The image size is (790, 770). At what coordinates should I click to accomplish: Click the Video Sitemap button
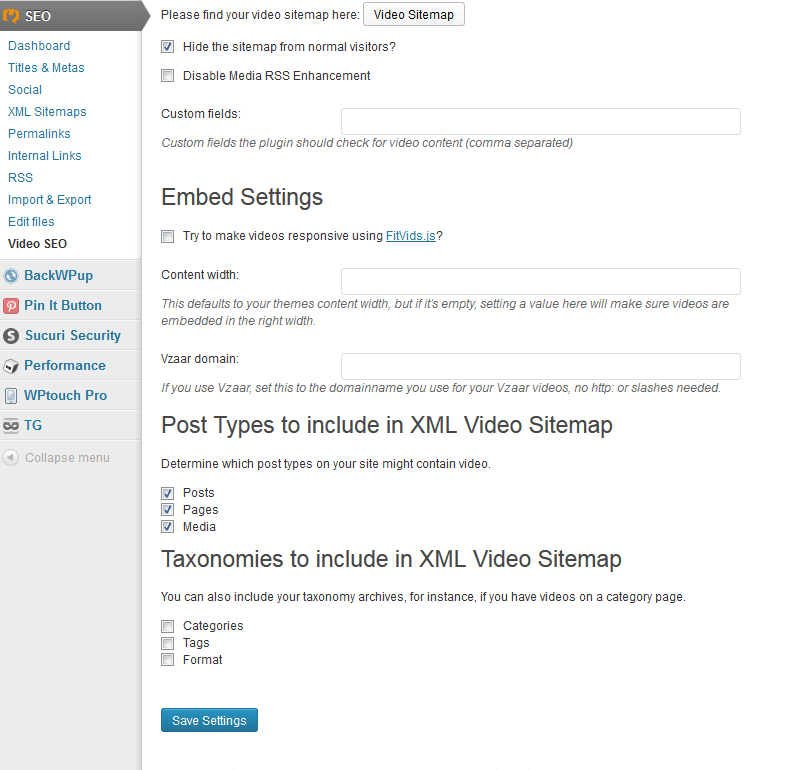(414, 15)
